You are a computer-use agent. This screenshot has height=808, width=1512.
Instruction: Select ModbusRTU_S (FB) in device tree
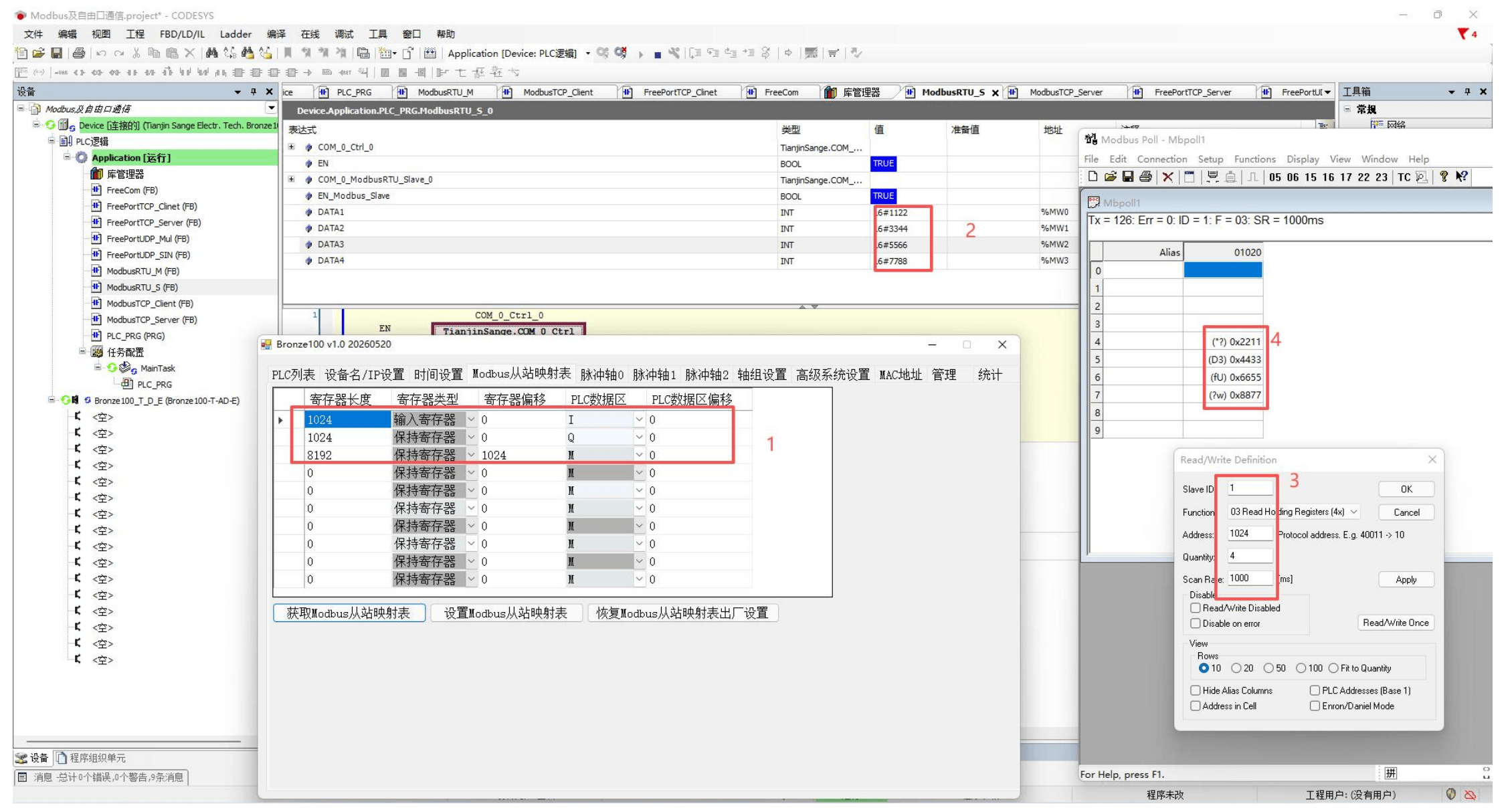click(142, 288)
